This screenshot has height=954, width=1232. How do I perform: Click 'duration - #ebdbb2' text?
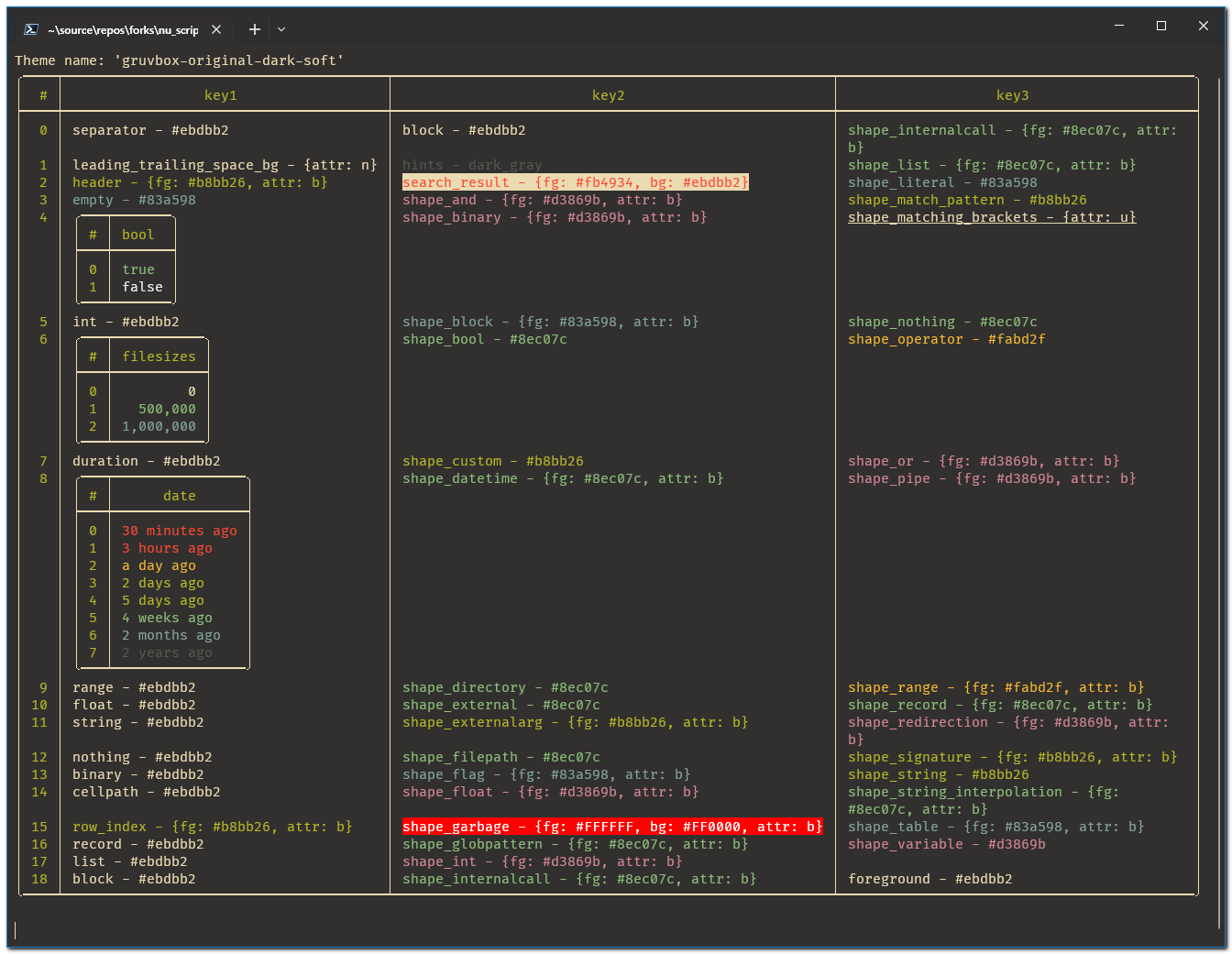click(x=147, y=461)
